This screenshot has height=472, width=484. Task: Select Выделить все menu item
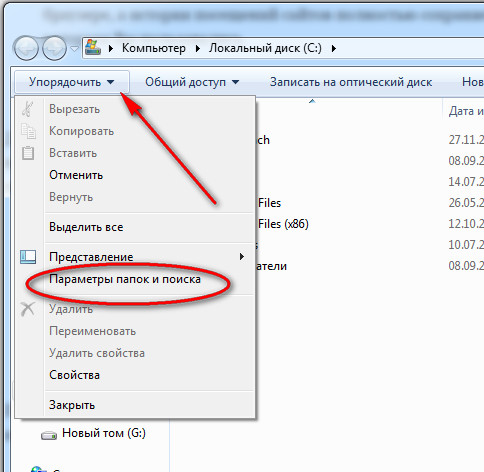(x=86, y=227)
